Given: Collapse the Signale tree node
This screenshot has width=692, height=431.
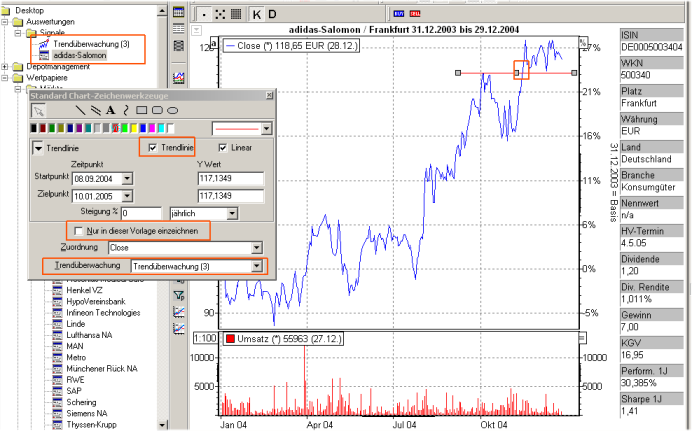Looking at the screenshot, I should point(18,33).
